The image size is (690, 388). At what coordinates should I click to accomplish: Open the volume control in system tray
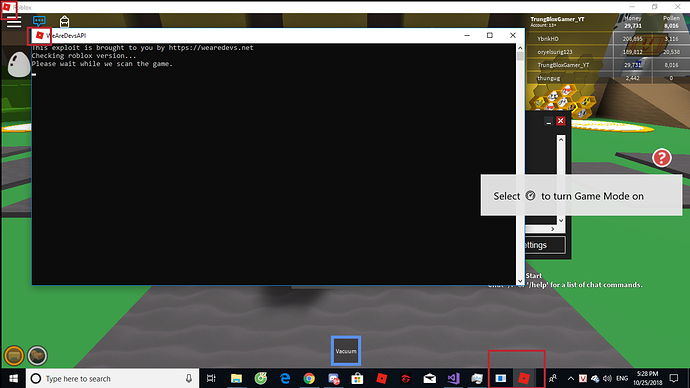(x=607, y=378)
